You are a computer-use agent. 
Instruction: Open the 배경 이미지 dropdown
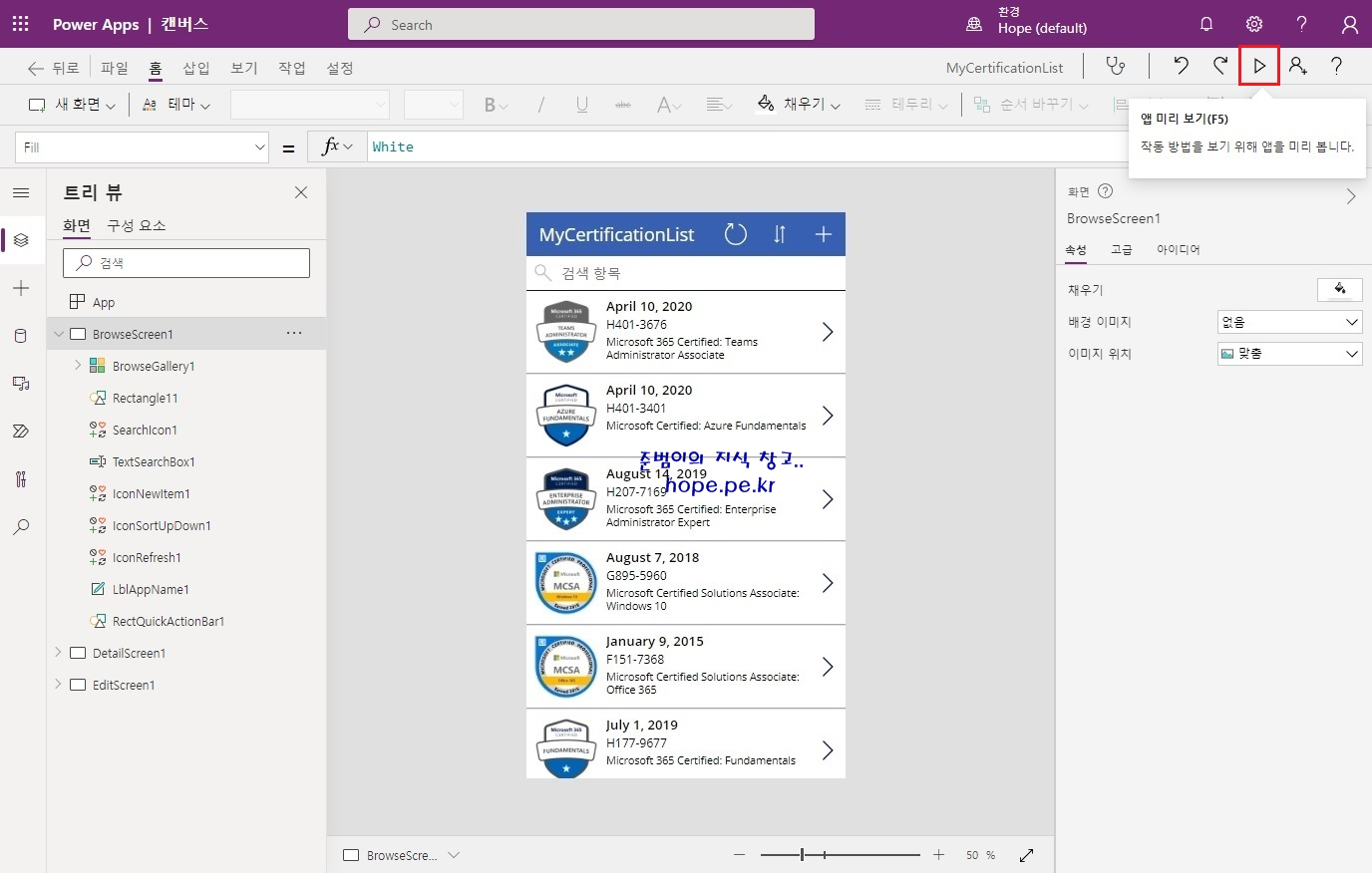1289,322
